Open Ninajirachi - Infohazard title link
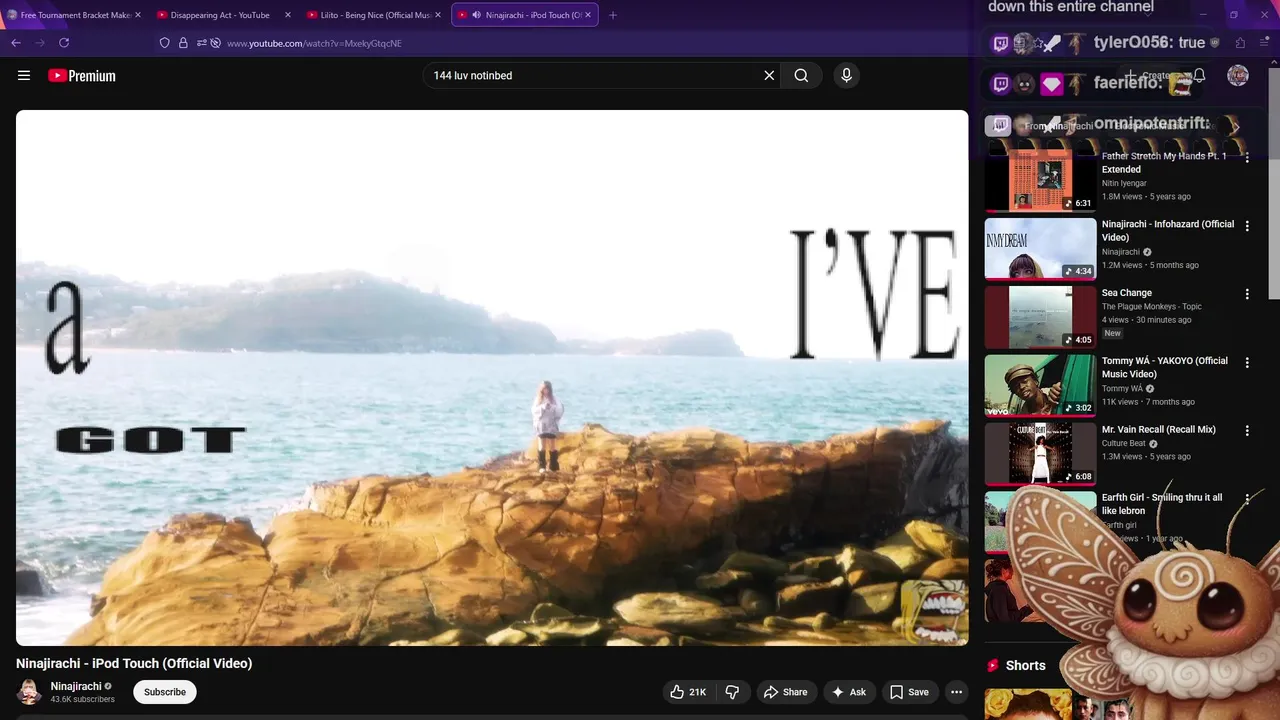Screen dimensions: 1280x720 pos(1168,231)
